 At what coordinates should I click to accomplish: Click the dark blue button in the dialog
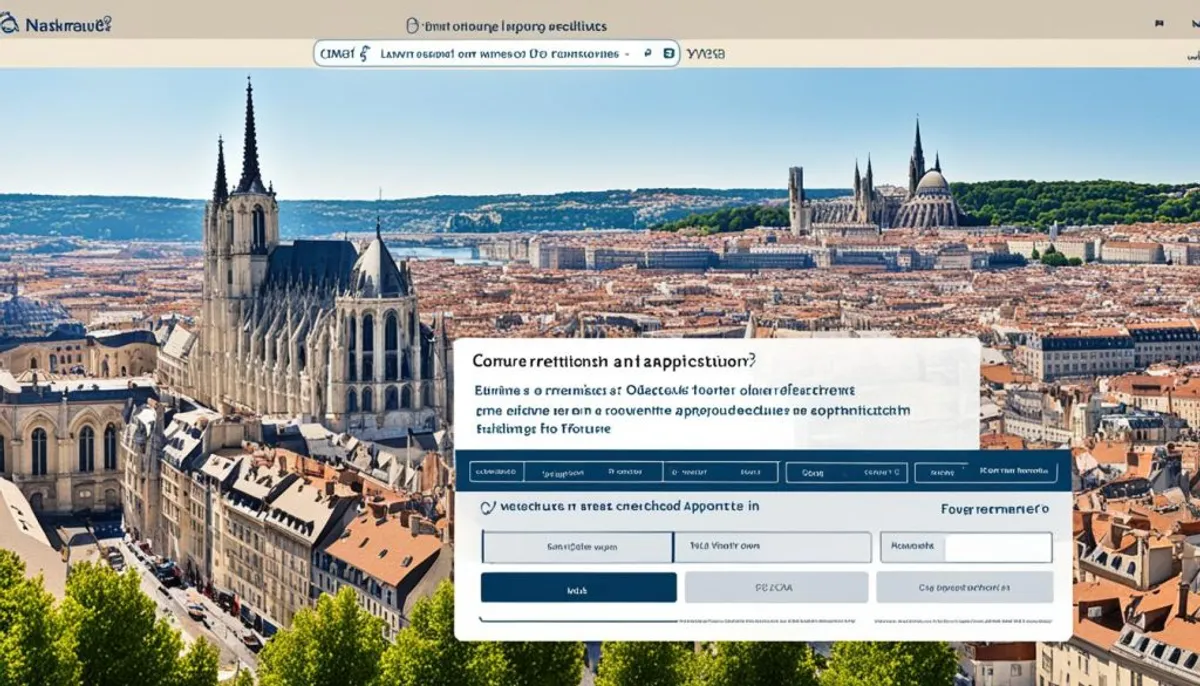pyautogui.click(x=578, y=588)
